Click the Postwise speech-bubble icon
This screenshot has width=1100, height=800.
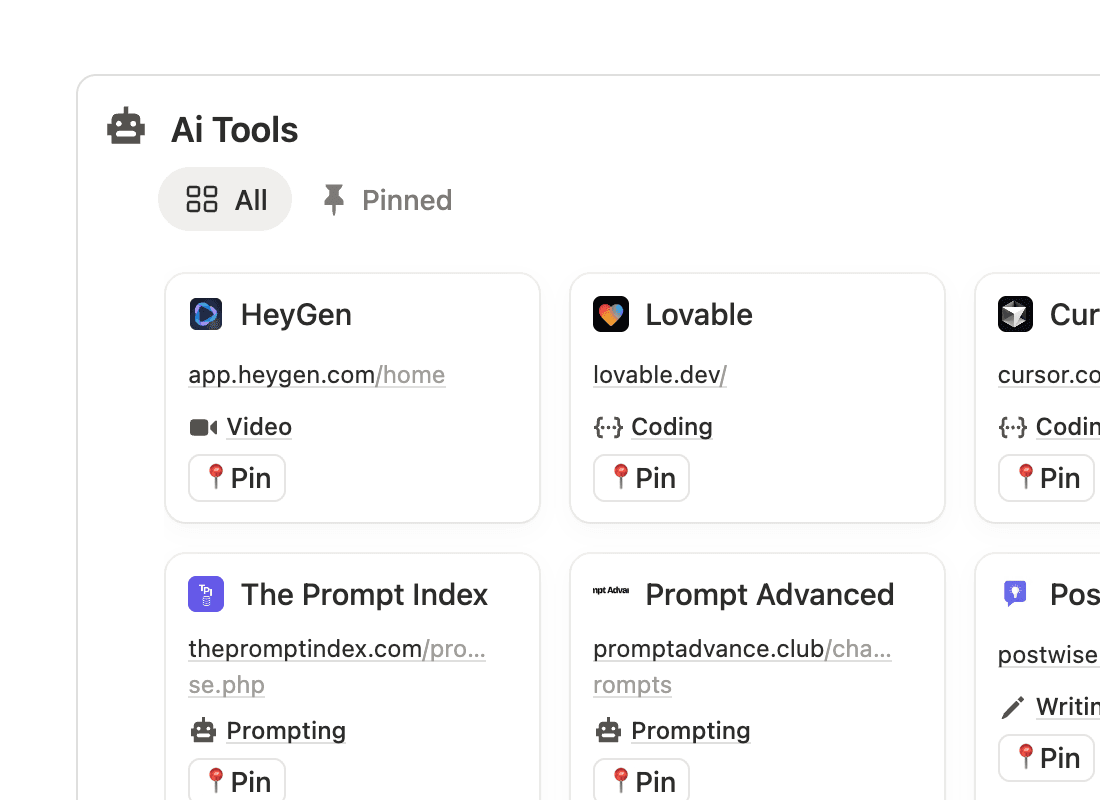[1015, 594]
